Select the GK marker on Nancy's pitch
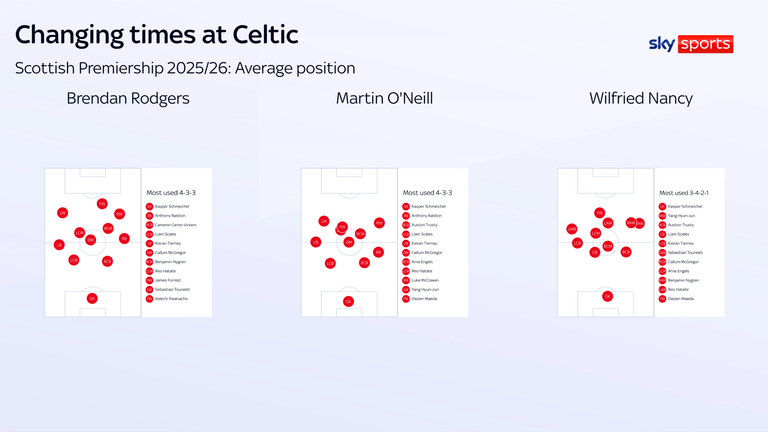This screenshot has width=768, height=432. pyautogui.click(x=607, y=296)
